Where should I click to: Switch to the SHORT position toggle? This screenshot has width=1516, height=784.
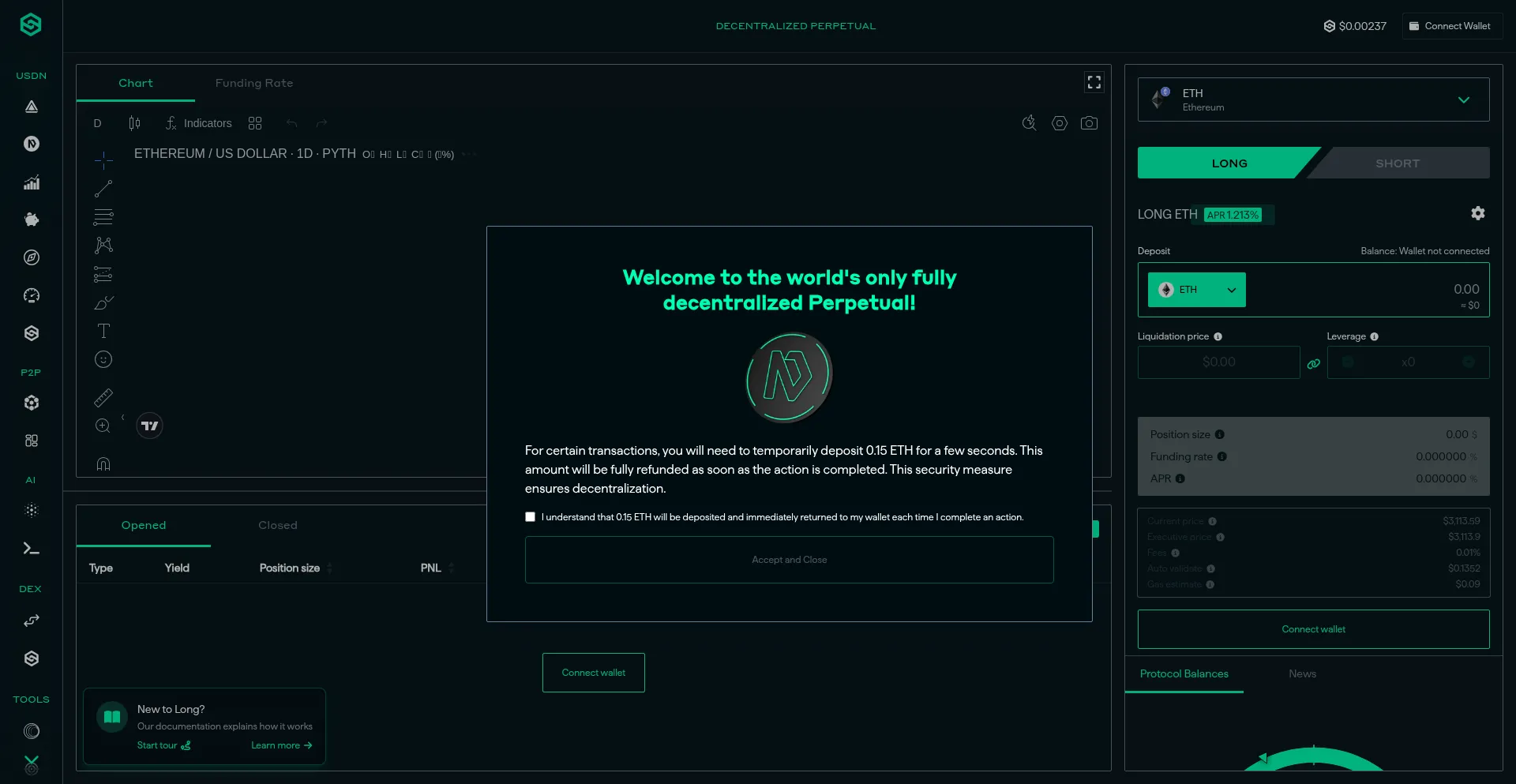1397,163
